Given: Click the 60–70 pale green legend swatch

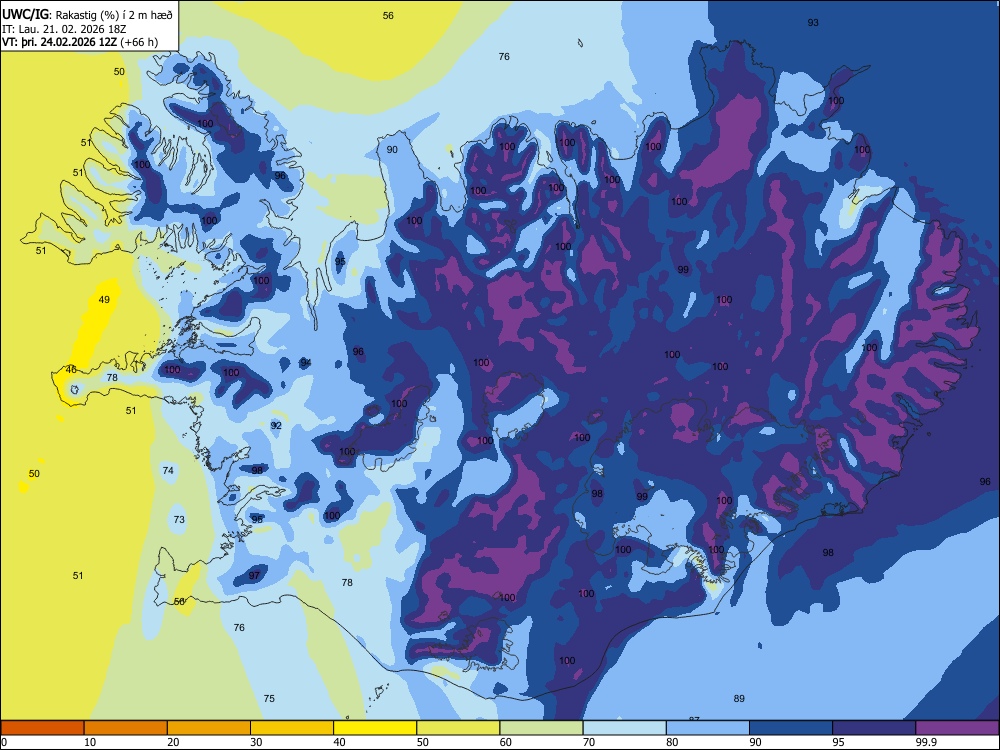Looking at the screenshot, I should (x=541, y=728).
